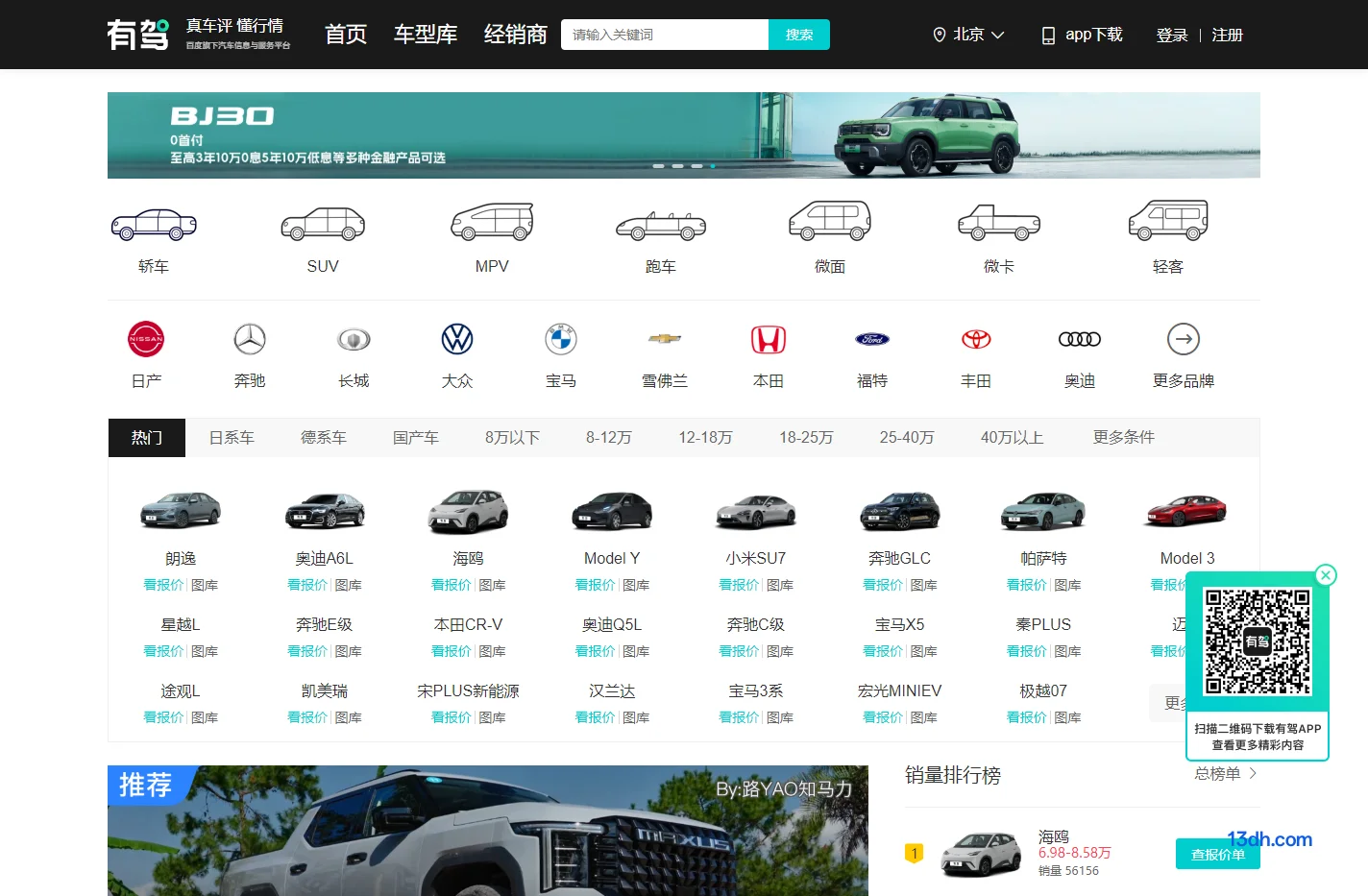Select the 40万以上 price tab
1368x896 pixels.
coord(1012,437)
